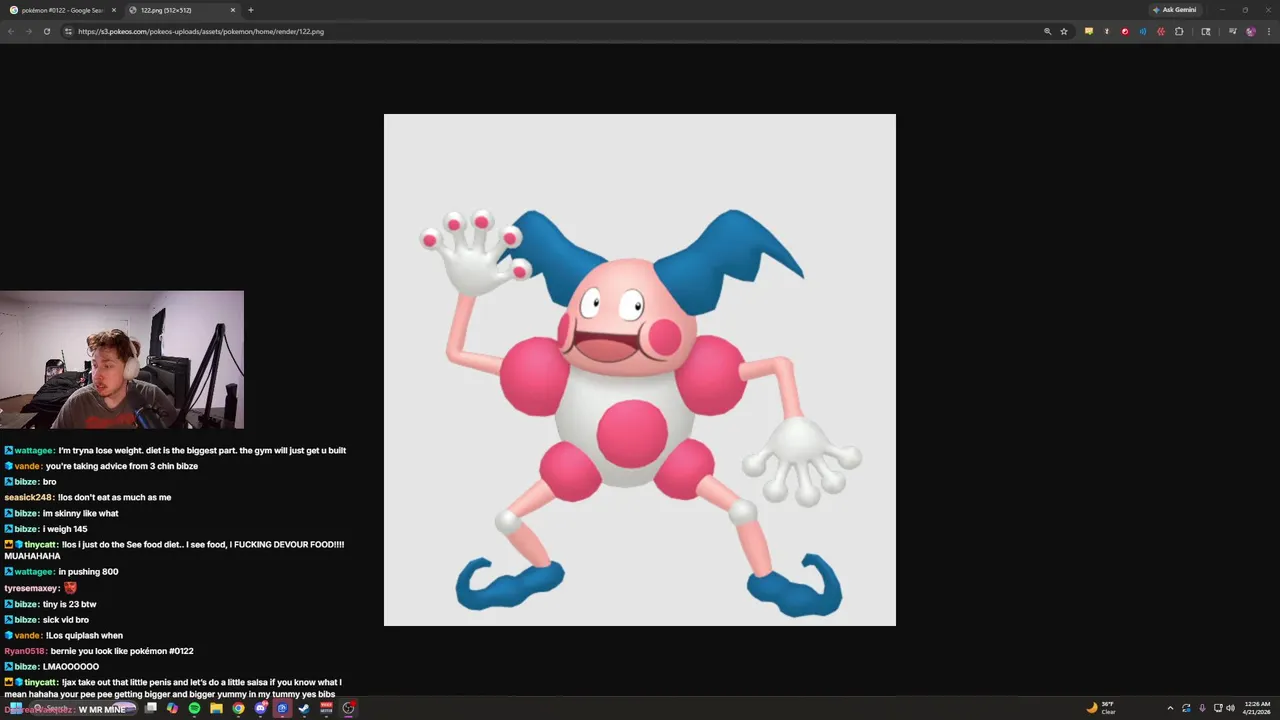The height and width of the screenshot is (720, 1280).
Task: Go back using the browser back arrow
Action: (x=11, y=31)
